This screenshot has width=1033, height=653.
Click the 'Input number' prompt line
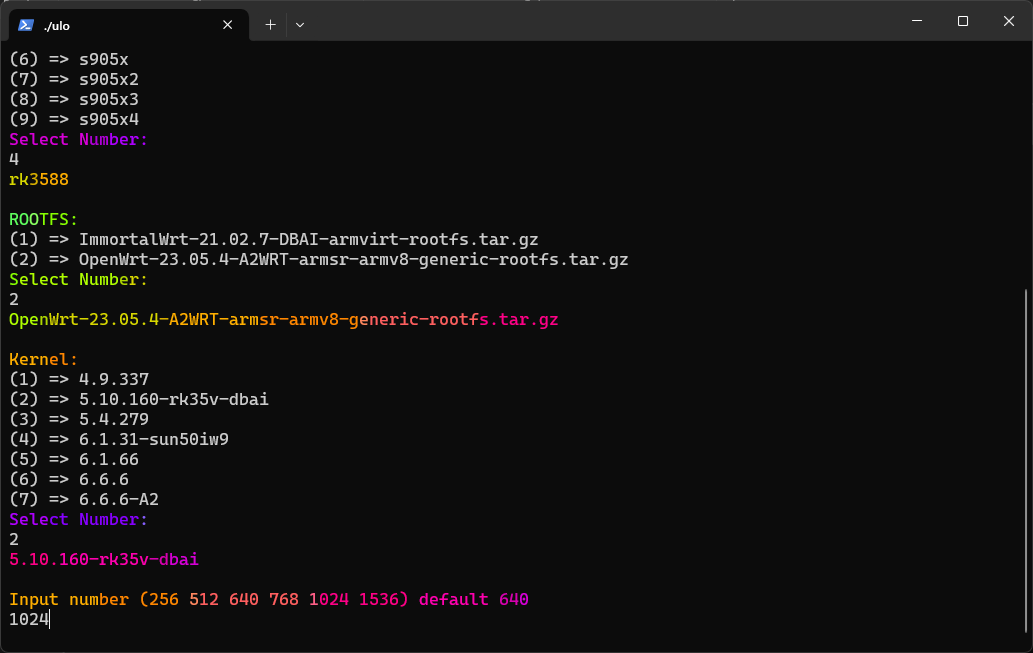(x=269, y=600)
